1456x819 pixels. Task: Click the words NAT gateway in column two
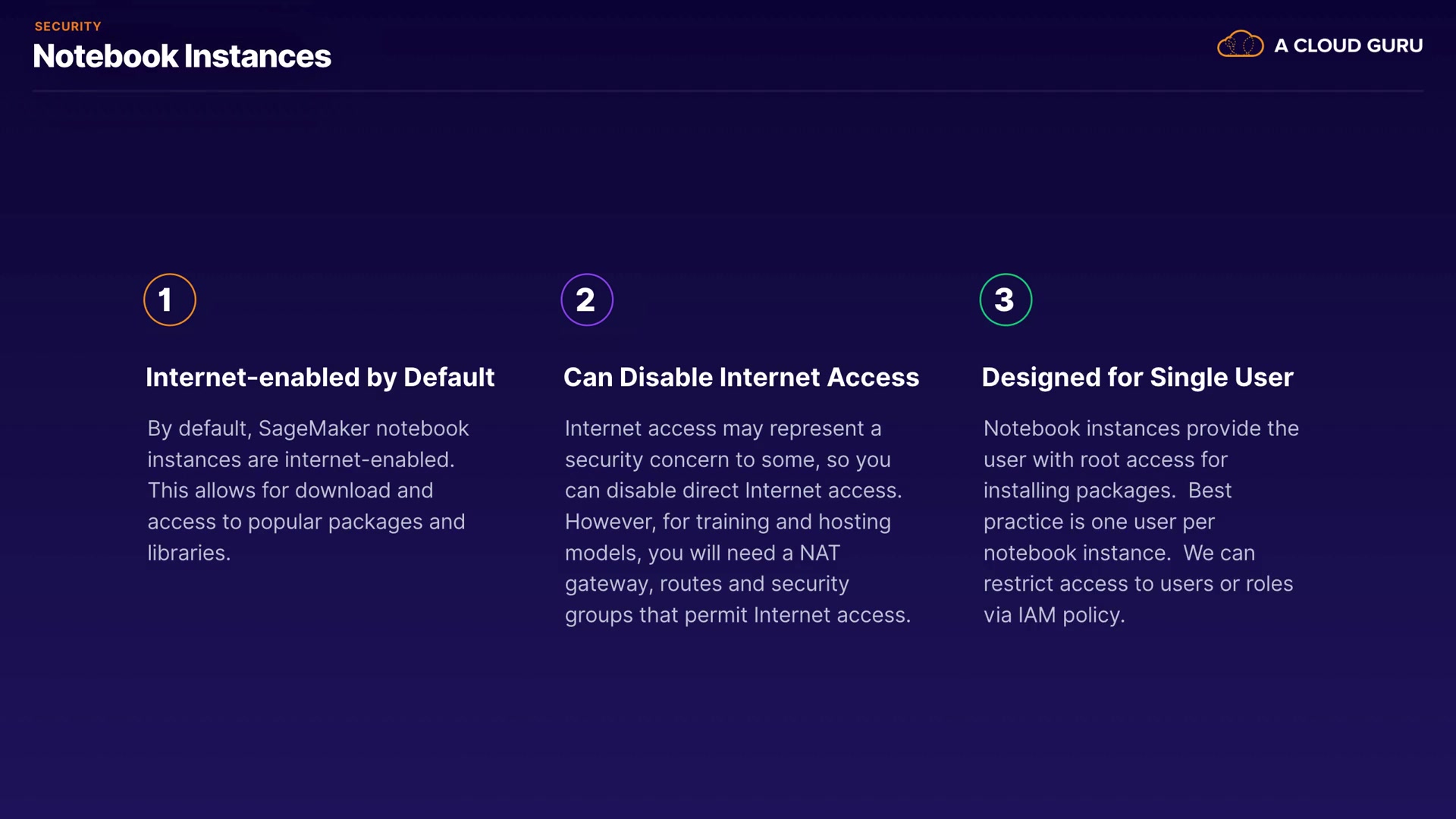click(819, 553)
